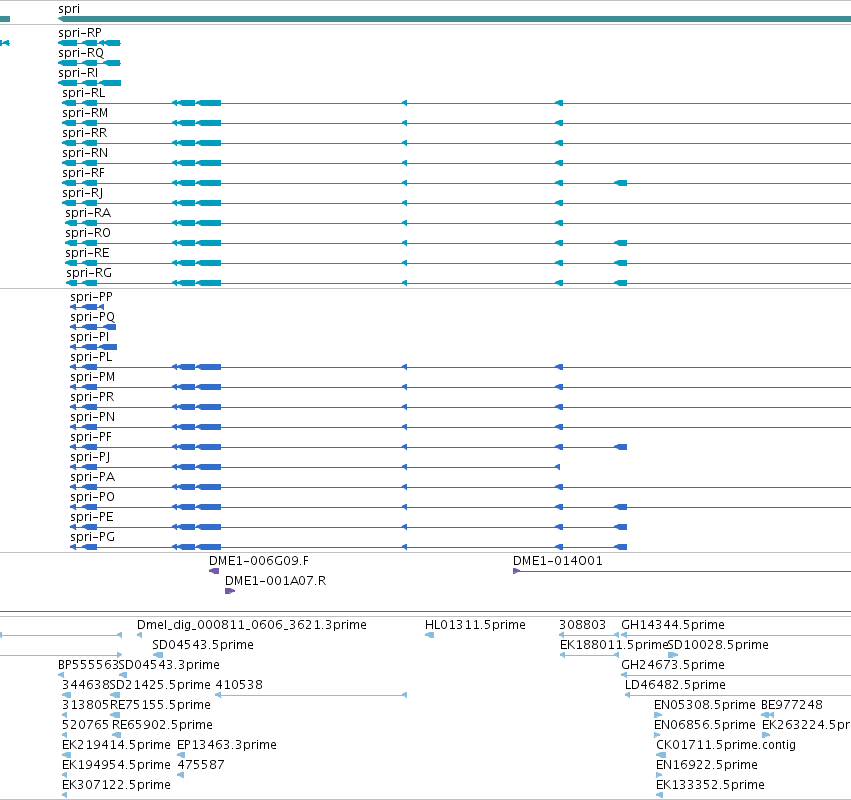Image resolution: width=851 pixels, height=800 pixels.
Task: Click the HL01311.5prime EST label
Action: pyautogui.click(x=475, y=625)
